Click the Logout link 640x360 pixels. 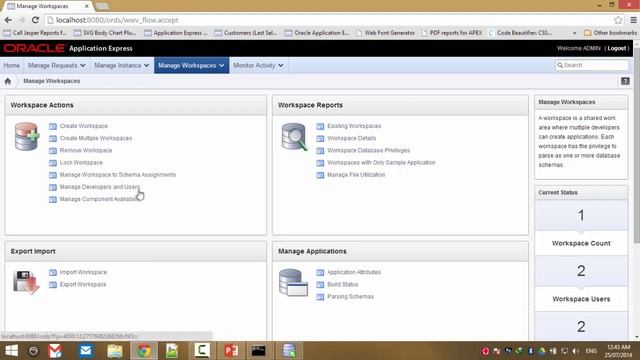[616, 48]
